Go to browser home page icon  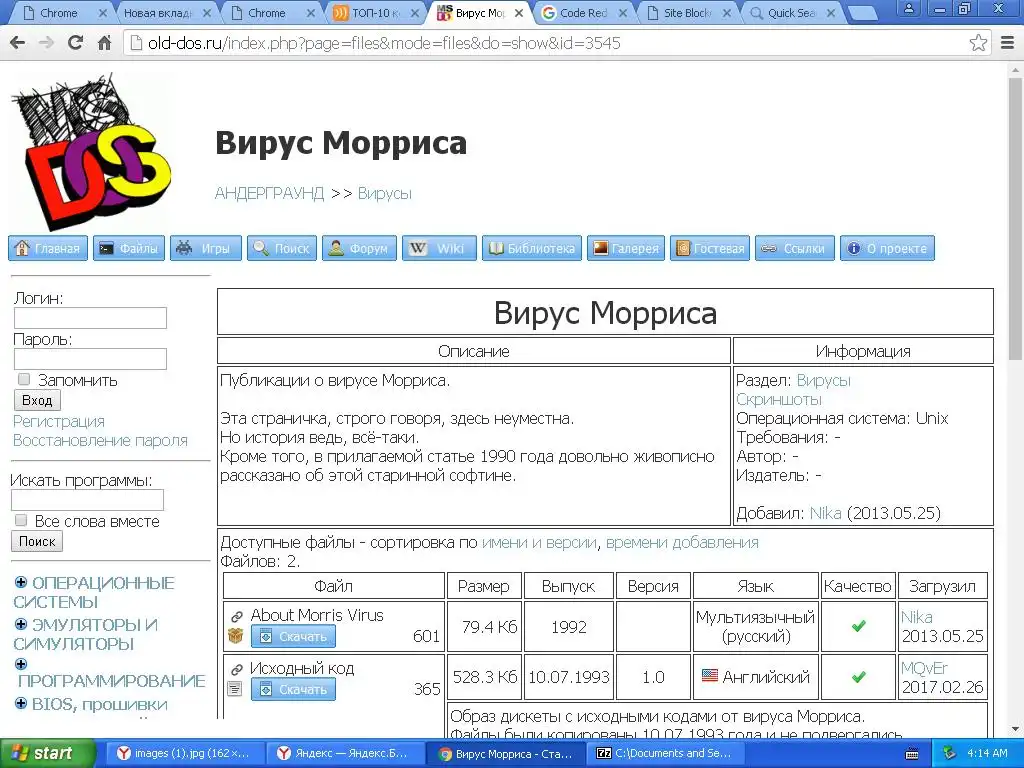pyautogui.click(x=104, y=43)
